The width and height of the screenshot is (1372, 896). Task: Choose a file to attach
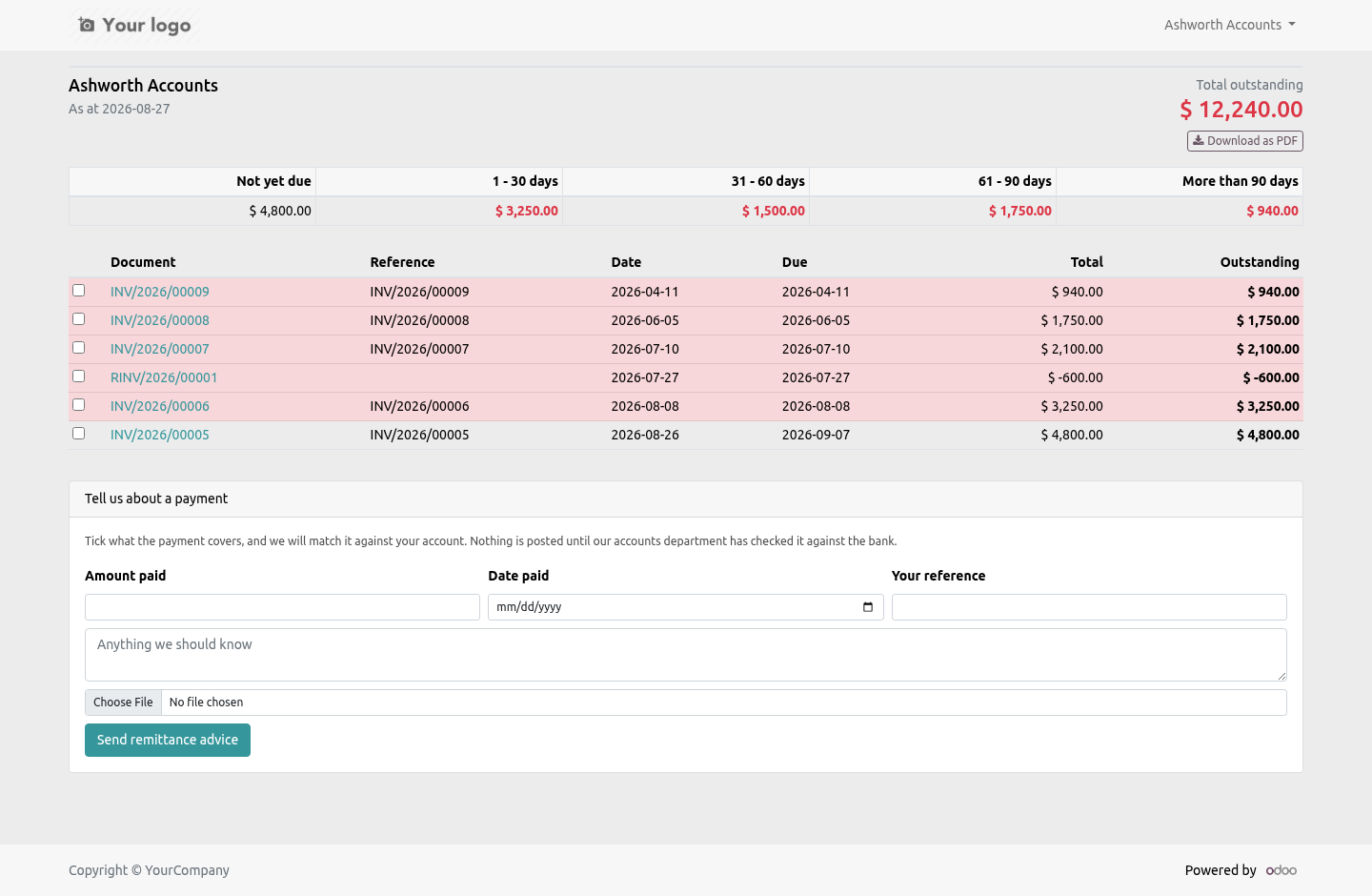coord(123,703)
